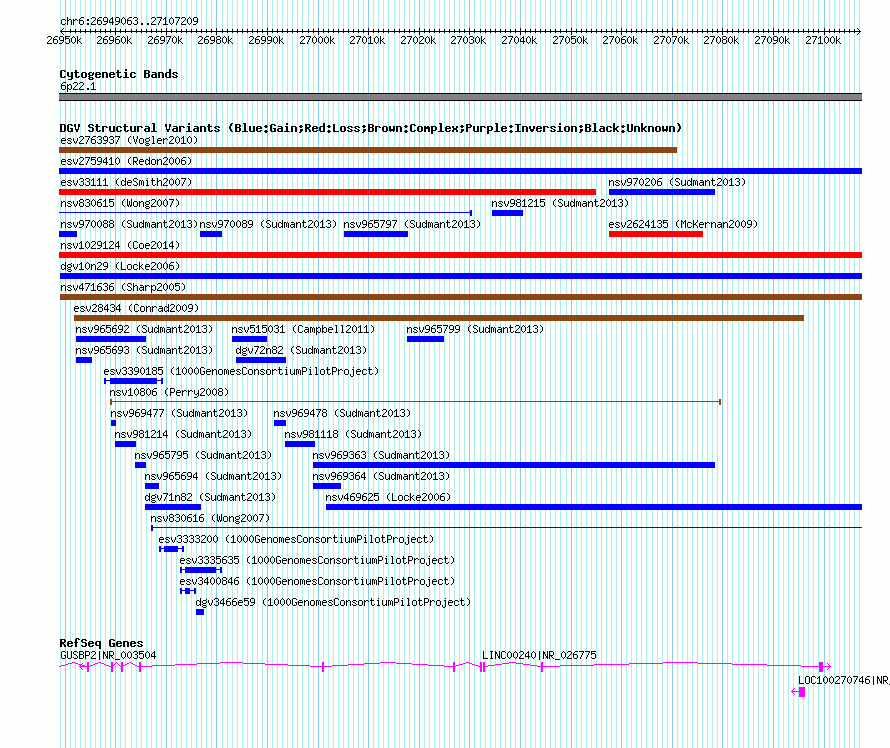Select nsv969478 (Sudmant2013) label

coord(342,413)
